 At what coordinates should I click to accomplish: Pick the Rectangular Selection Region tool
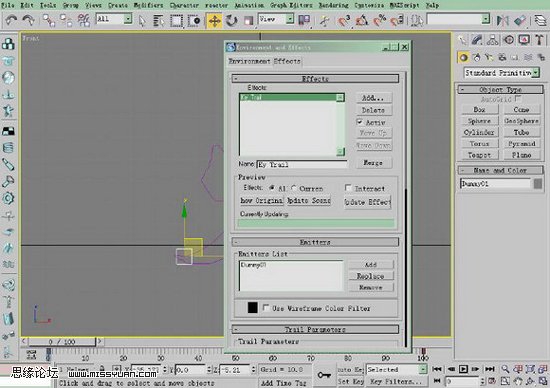[176, 21]
